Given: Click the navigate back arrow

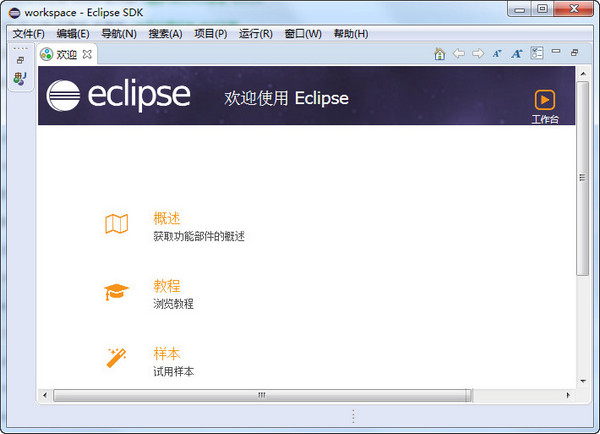Looking at the screenshot, I should click(x=459, y=54).
